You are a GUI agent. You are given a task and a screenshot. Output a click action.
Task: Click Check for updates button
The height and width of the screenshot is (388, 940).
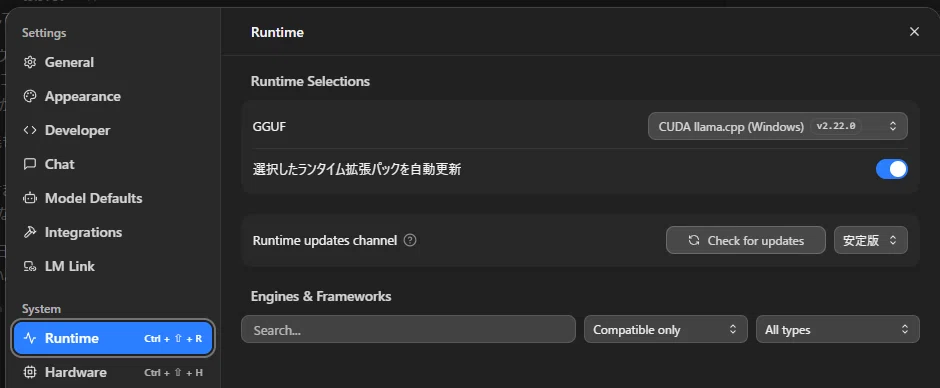(746, 240)
